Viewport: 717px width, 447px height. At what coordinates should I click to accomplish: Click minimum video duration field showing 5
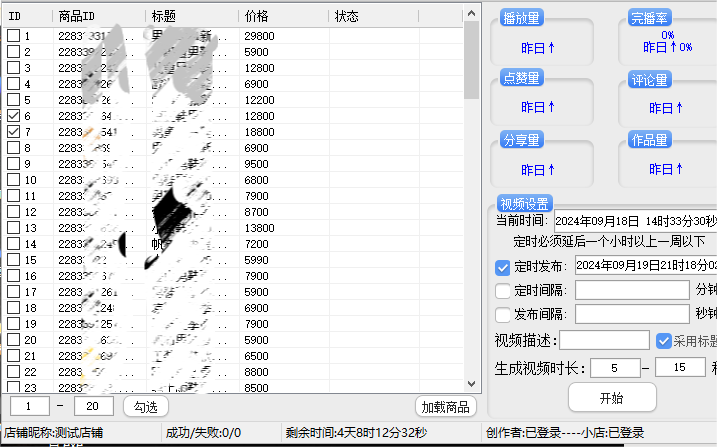pyautogui.click(x=615, y=368)
